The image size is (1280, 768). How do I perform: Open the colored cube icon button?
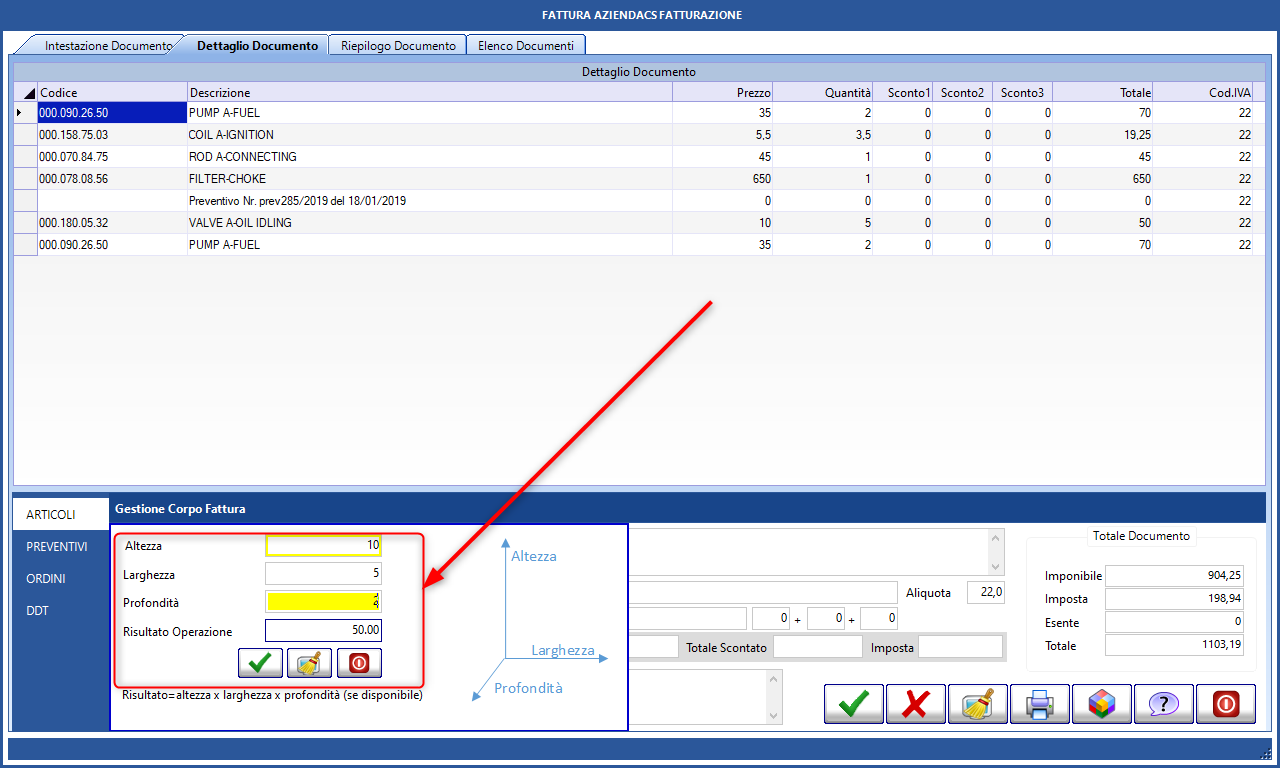(x=1102, y=704)
